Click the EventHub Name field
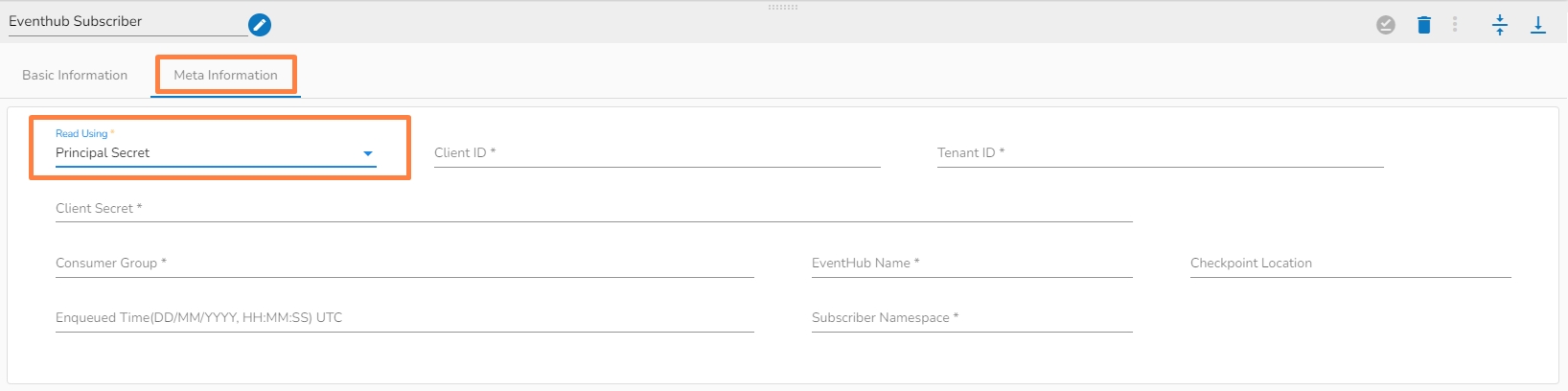Screen dimensions: 1568x391 [x=972, y=264]
